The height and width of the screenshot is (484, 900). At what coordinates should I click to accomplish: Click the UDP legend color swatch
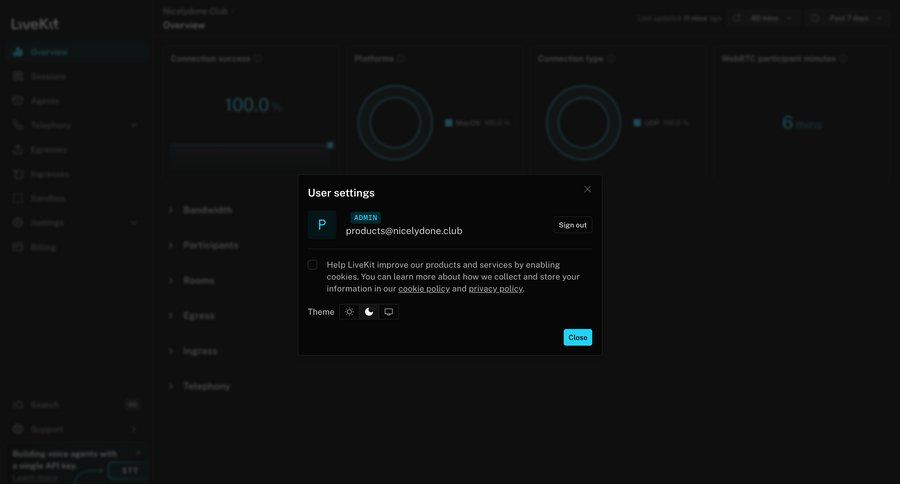tap(637, 123)
